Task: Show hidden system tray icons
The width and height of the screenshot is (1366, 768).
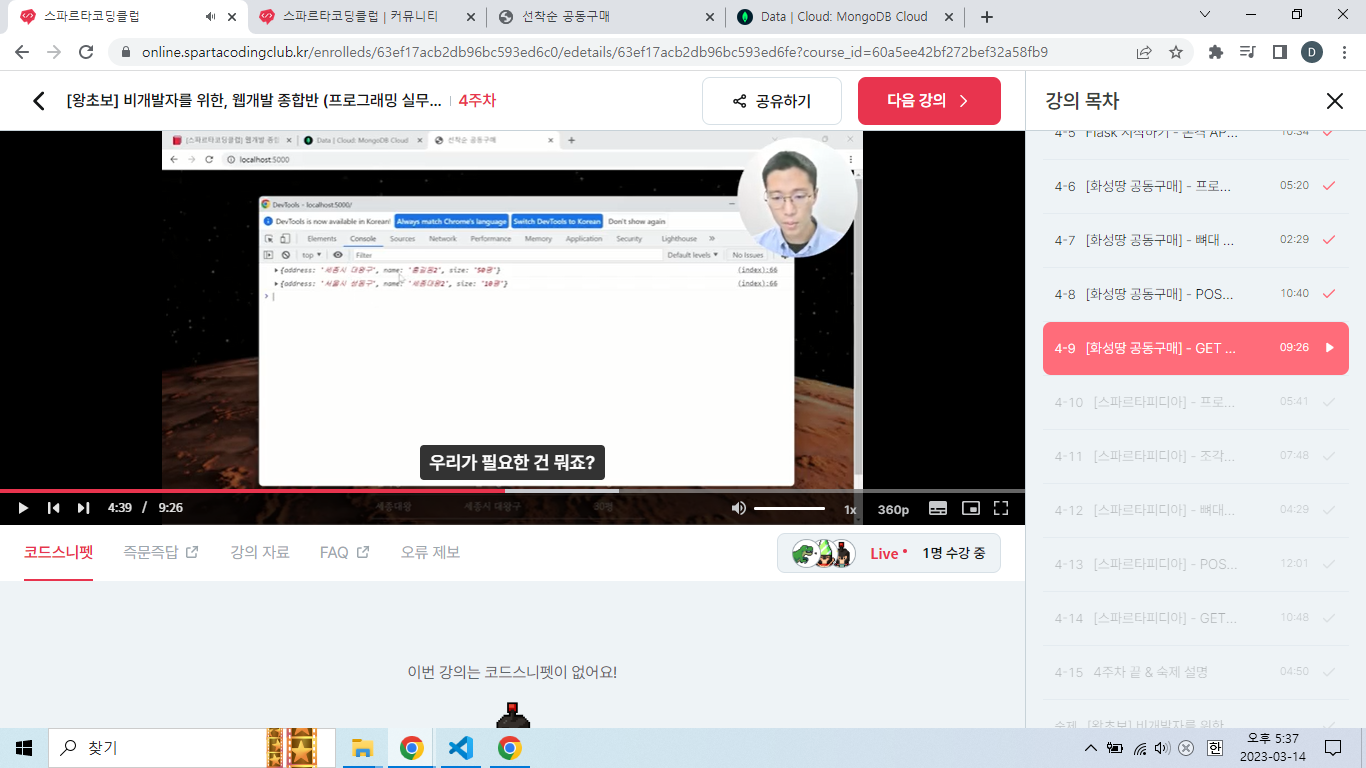Action: tap(1091, 748)
